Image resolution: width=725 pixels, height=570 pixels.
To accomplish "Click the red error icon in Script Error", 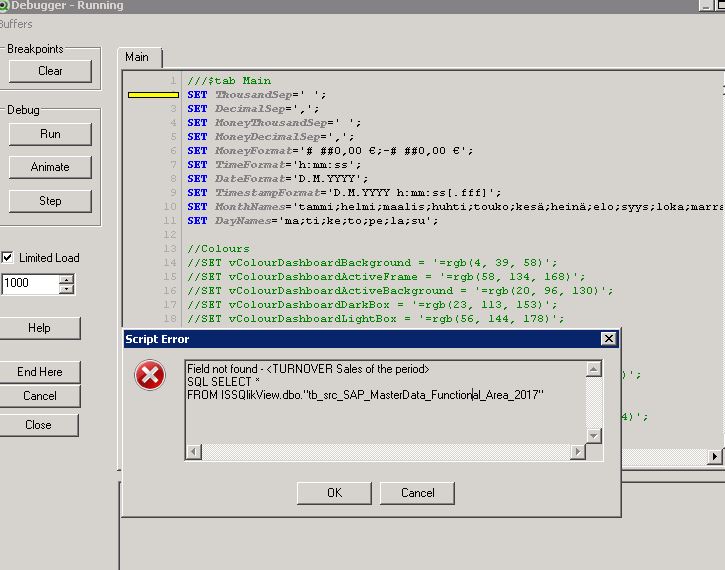I will point(150,375).
